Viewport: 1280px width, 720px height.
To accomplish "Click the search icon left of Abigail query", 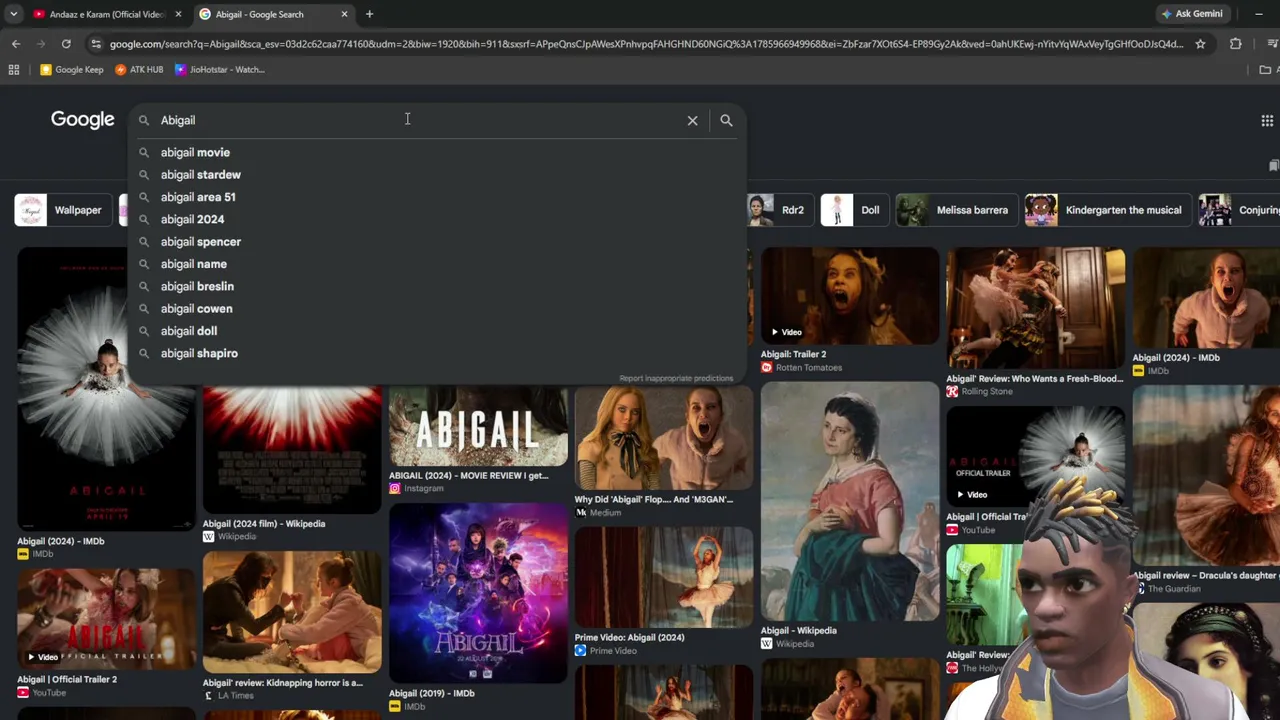I will tap(143, 120).
